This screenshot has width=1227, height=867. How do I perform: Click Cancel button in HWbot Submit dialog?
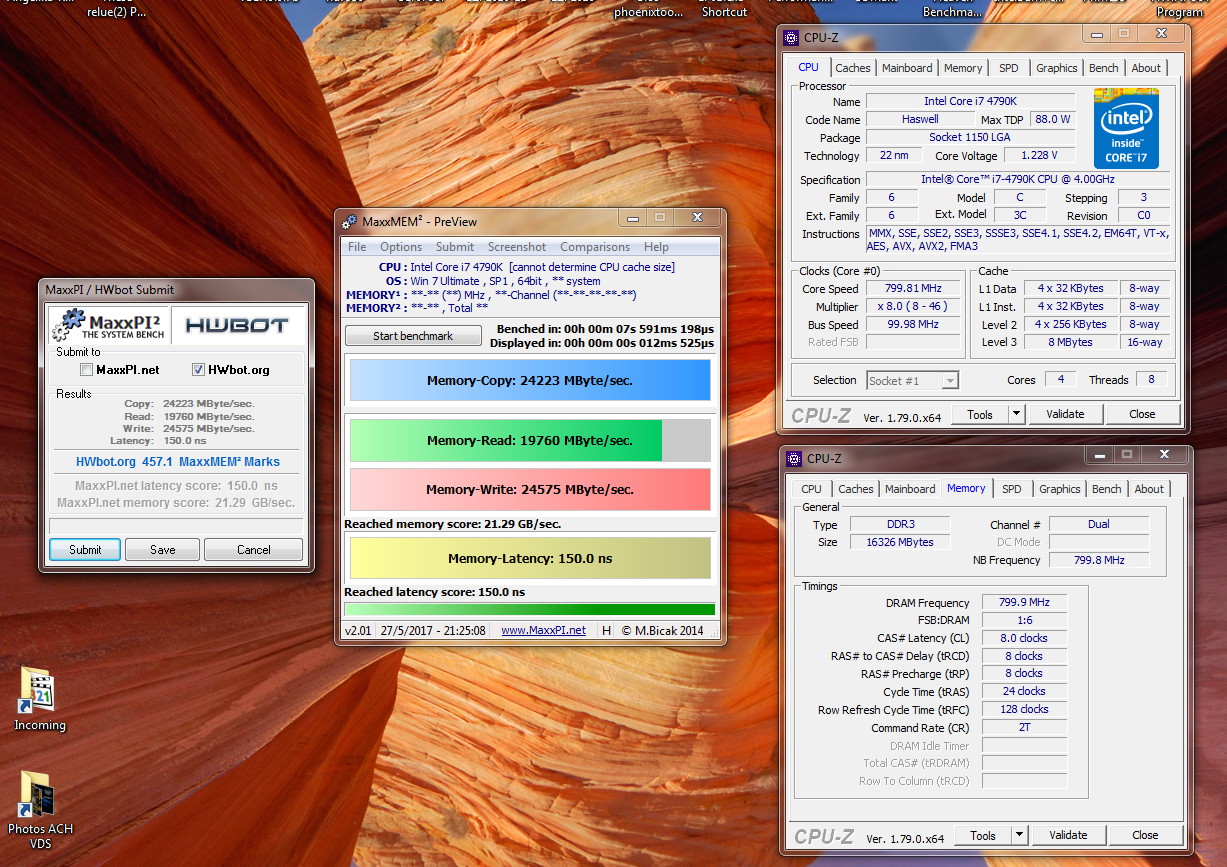pyautogui.click(x=253, y=549)
